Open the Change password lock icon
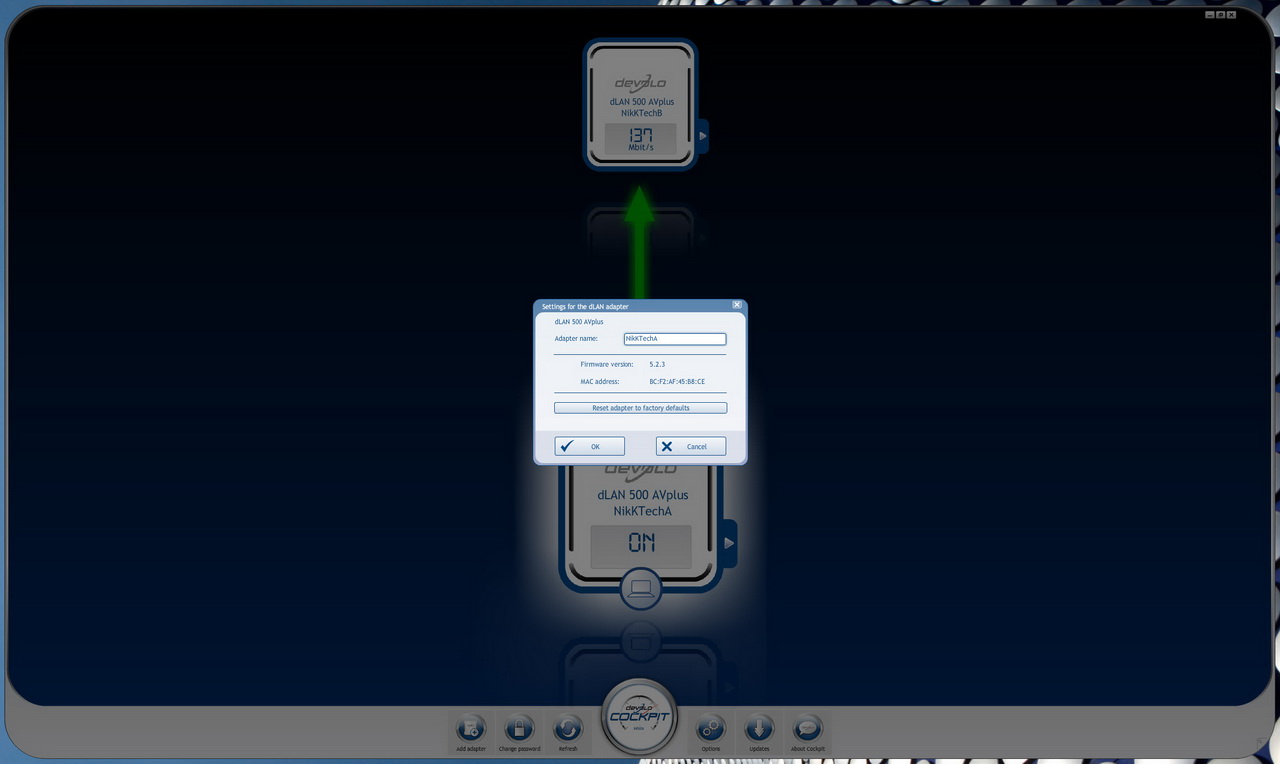Screen dimensions: 1280x764 pyautogui.click(x=520, y=728)
